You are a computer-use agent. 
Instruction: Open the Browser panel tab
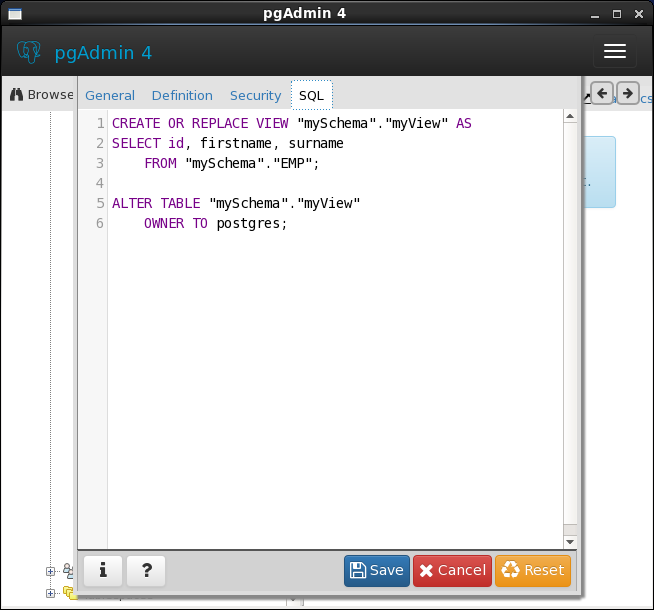tap(41, 95)
